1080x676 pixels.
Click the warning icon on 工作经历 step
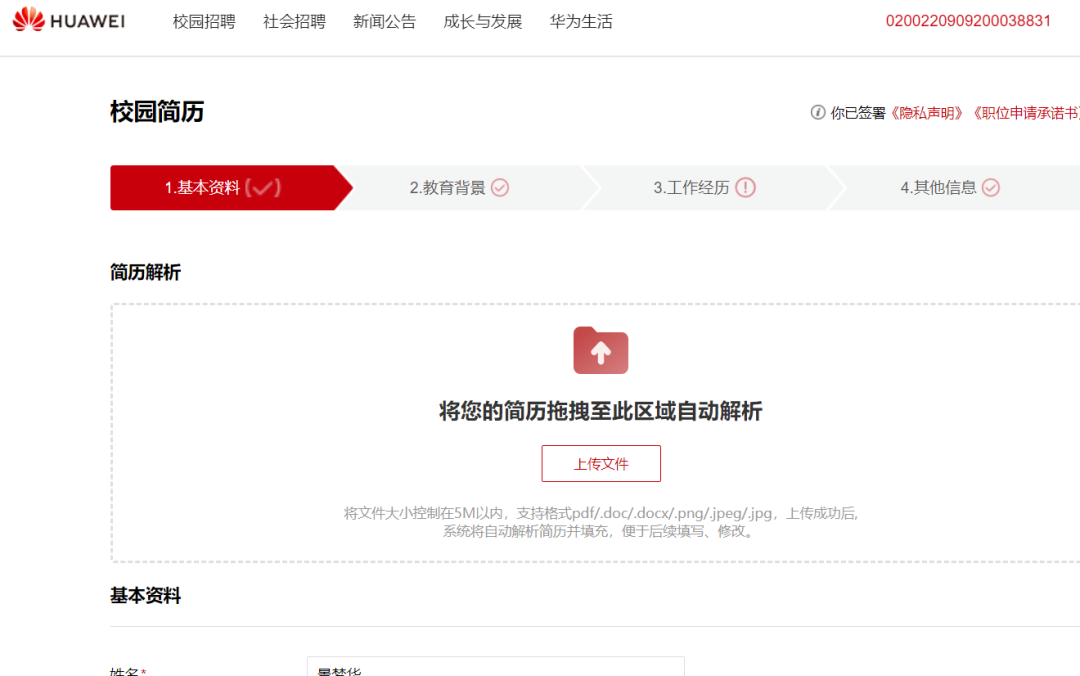tap(745, 187)
